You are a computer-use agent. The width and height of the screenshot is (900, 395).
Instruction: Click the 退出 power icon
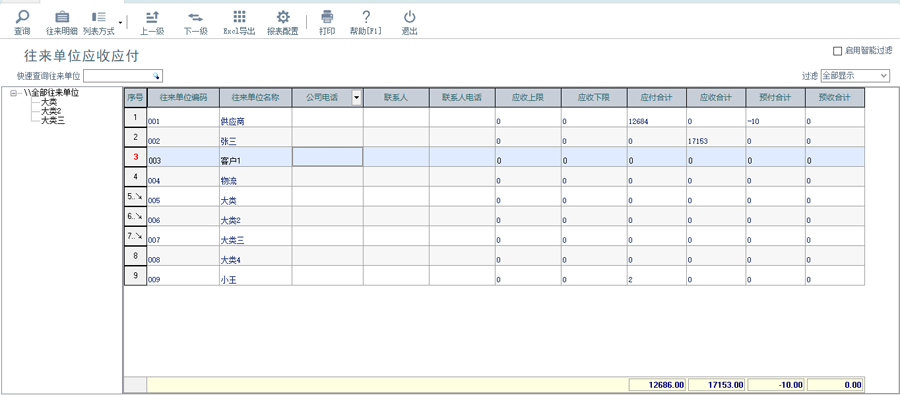coord(409,17)
